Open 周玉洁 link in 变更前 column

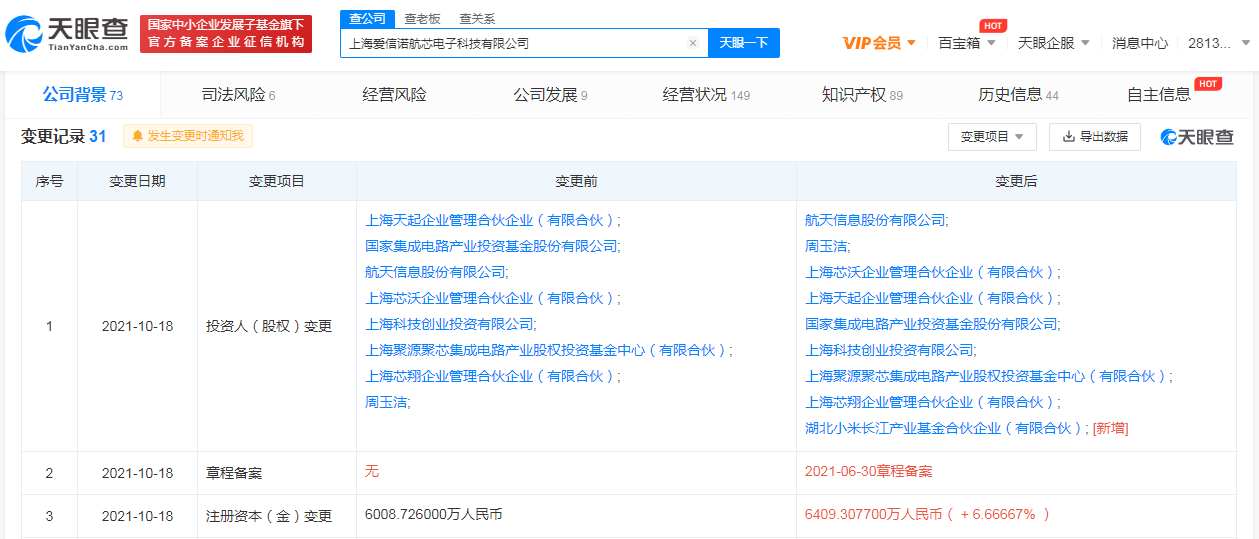tap(387, 402)
